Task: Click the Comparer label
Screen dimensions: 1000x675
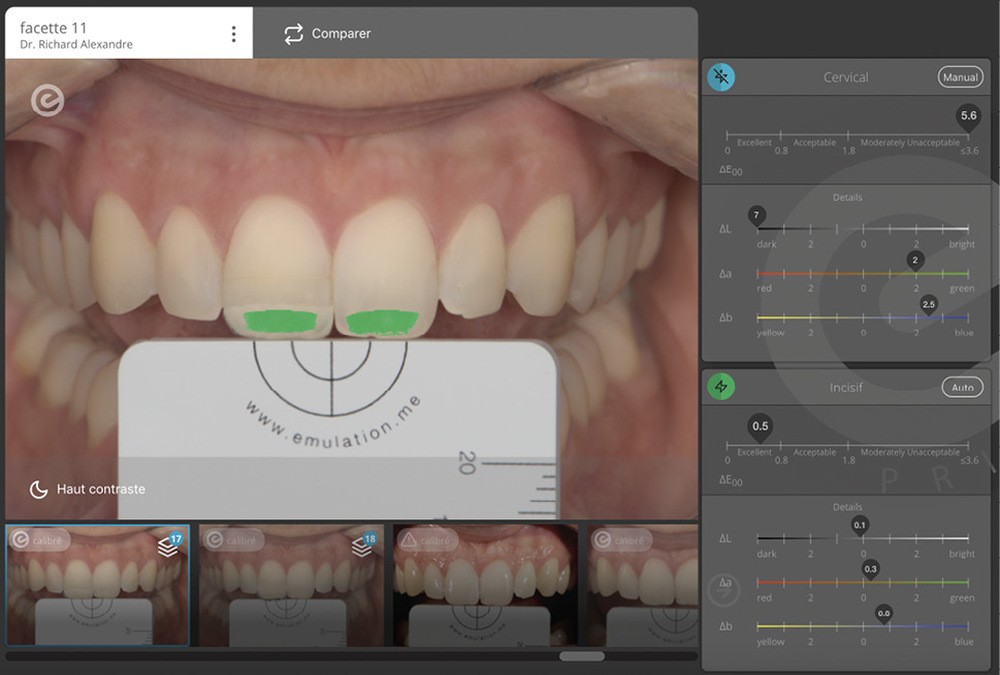Action: [341, 34]
